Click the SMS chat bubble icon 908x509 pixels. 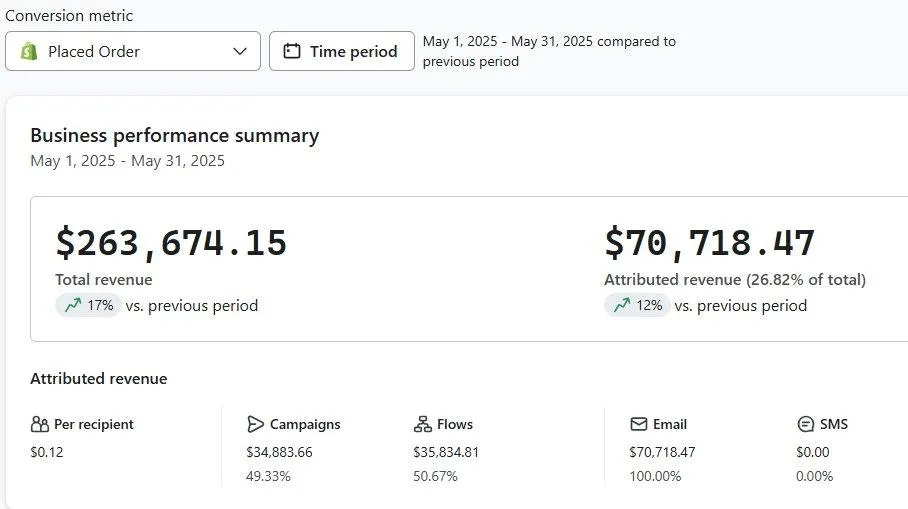tap(805, 424)
